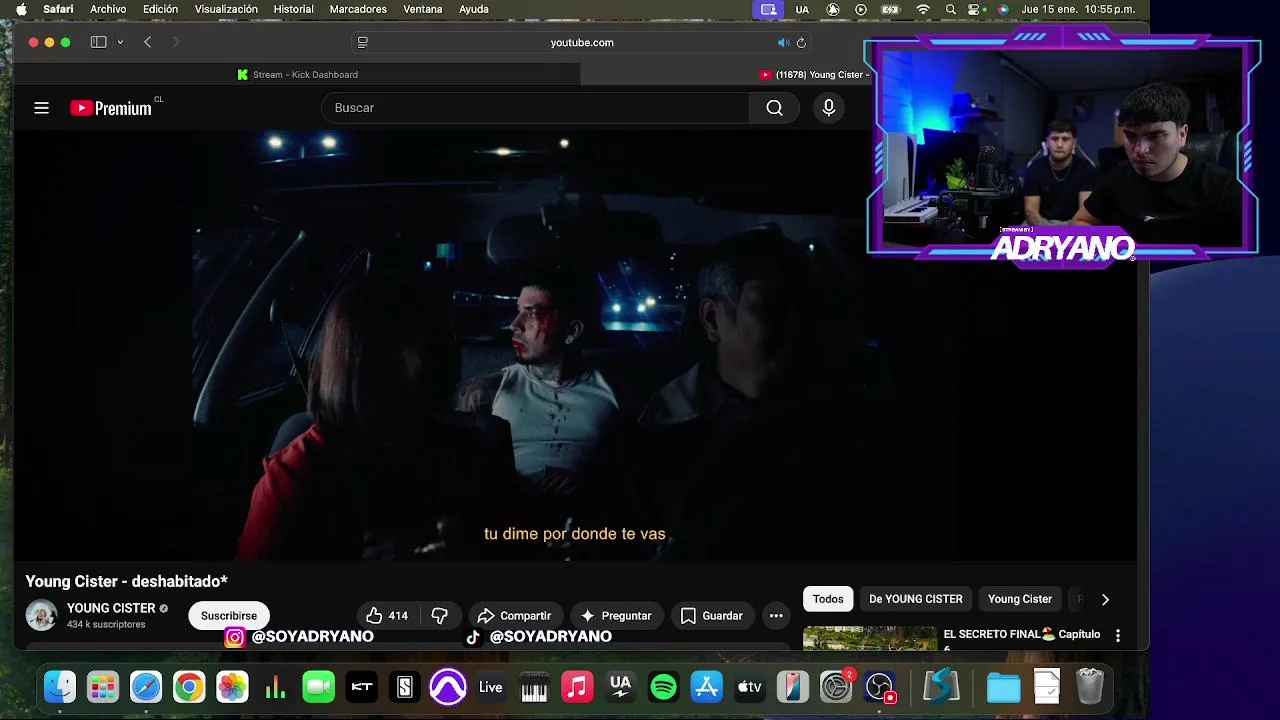Open the YOUNG CISTER channel name link
The height and width of the screenshot is (720, 1280).
(111, 608)
